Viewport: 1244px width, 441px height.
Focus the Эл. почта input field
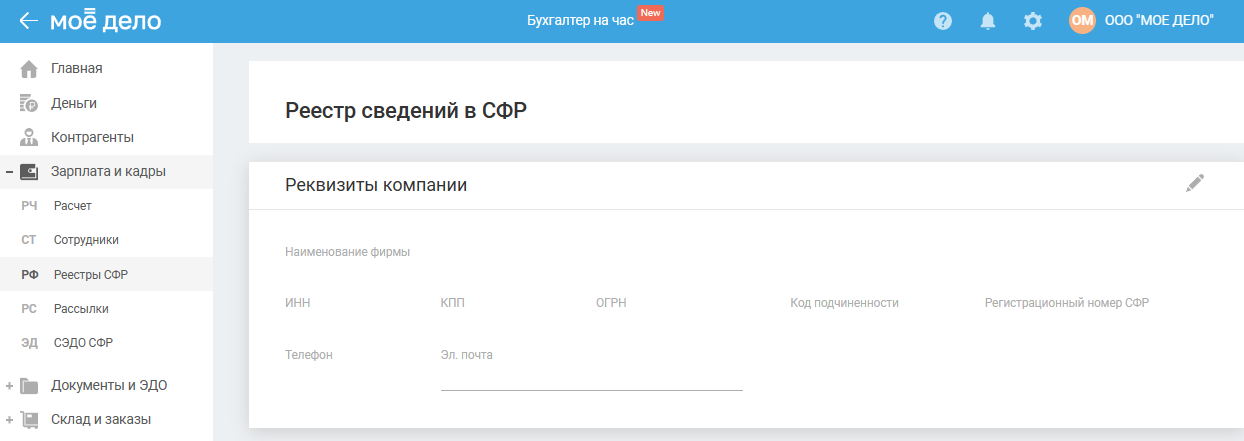(x=591, y=378)
